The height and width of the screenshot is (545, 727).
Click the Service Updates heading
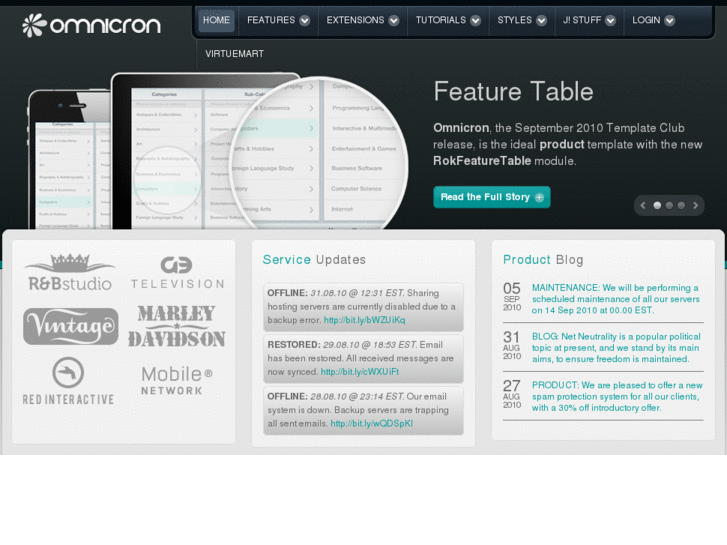coord(314,260)
